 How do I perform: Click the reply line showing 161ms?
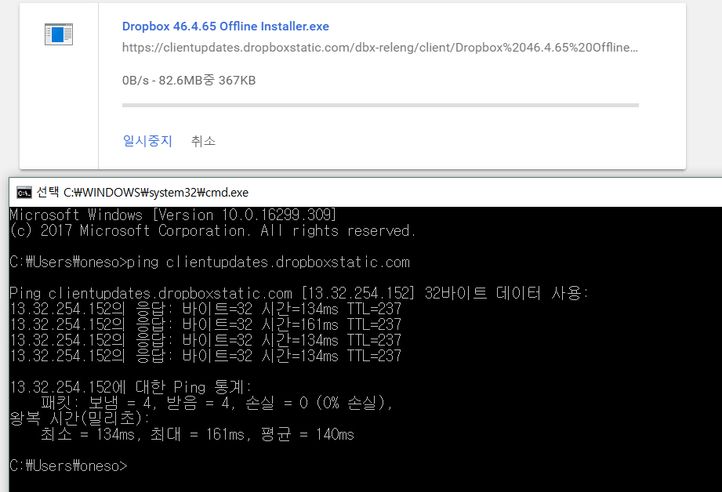[x=205, y=325]
